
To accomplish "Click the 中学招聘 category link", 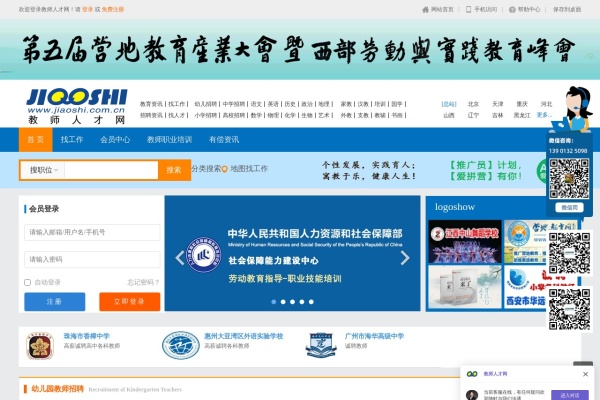I will pyautogui.click(x=234, y=104).
